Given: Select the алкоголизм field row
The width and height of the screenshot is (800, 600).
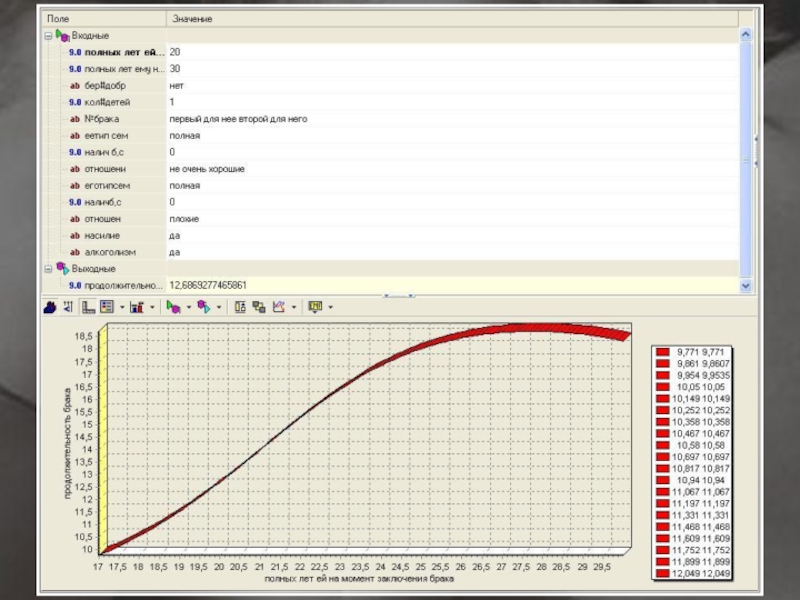Looking at the screenshot, I should [x=109, y=252].
